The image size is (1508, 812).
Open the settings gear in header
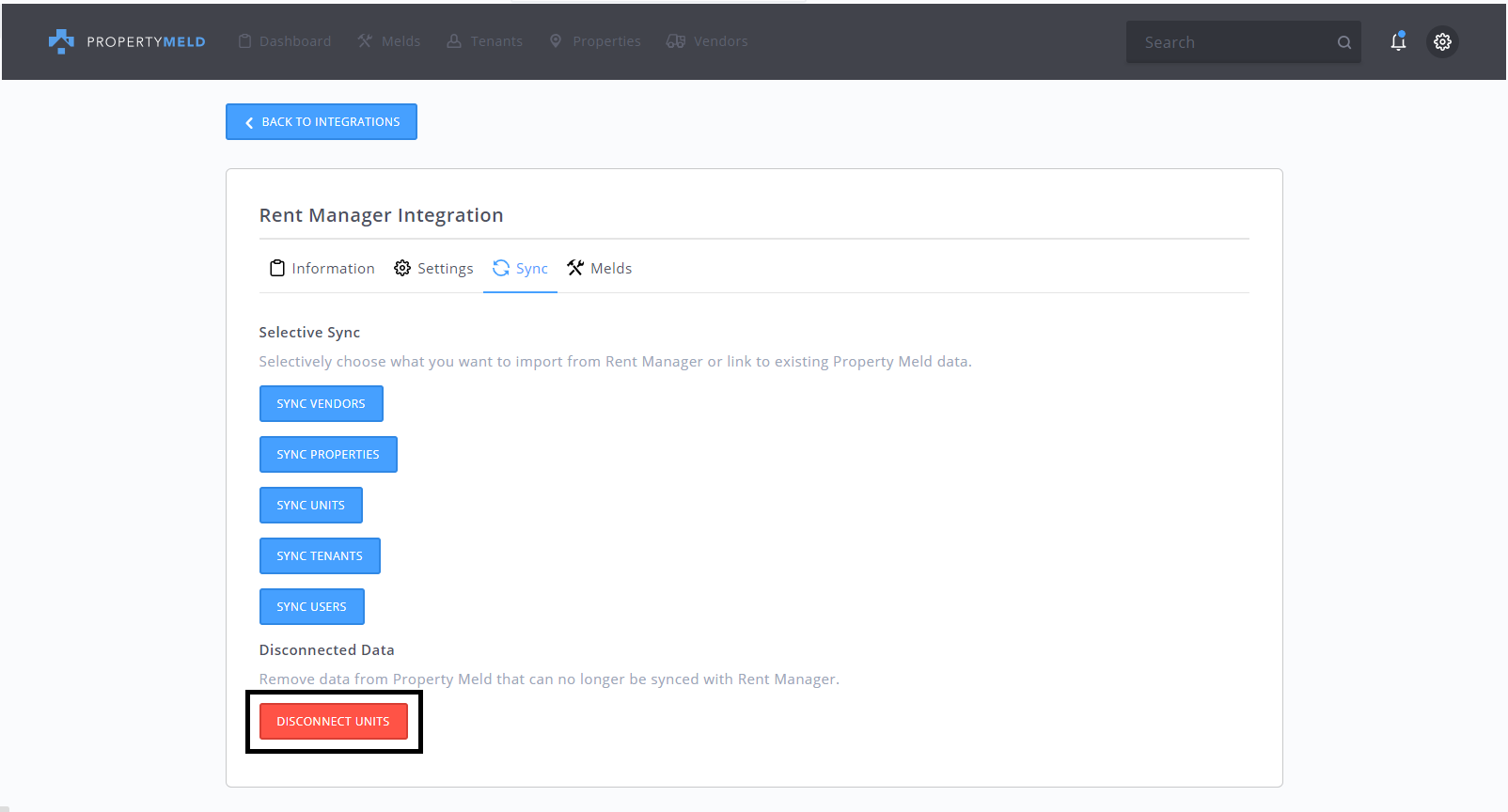coord(1442,41)
